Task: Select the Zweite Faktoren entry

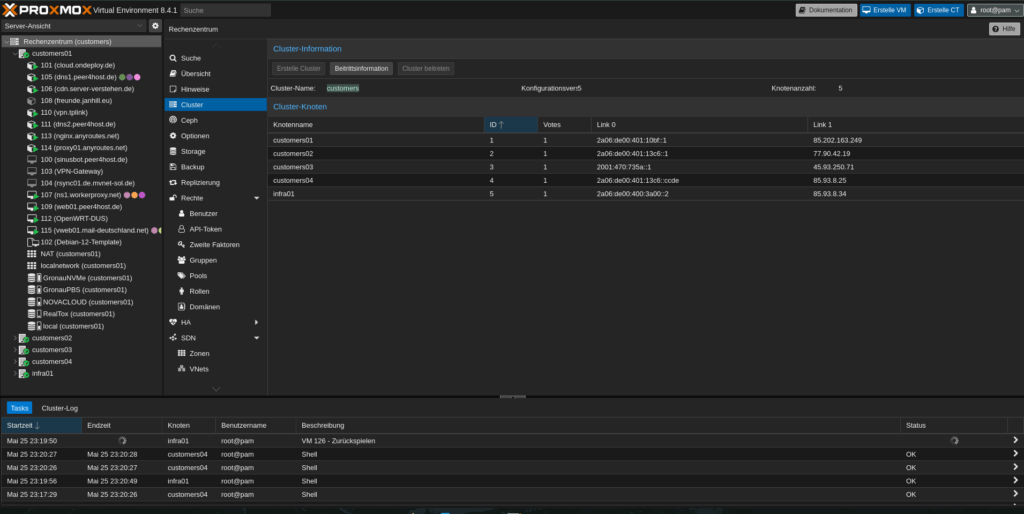Action: [x=214, y=244]
